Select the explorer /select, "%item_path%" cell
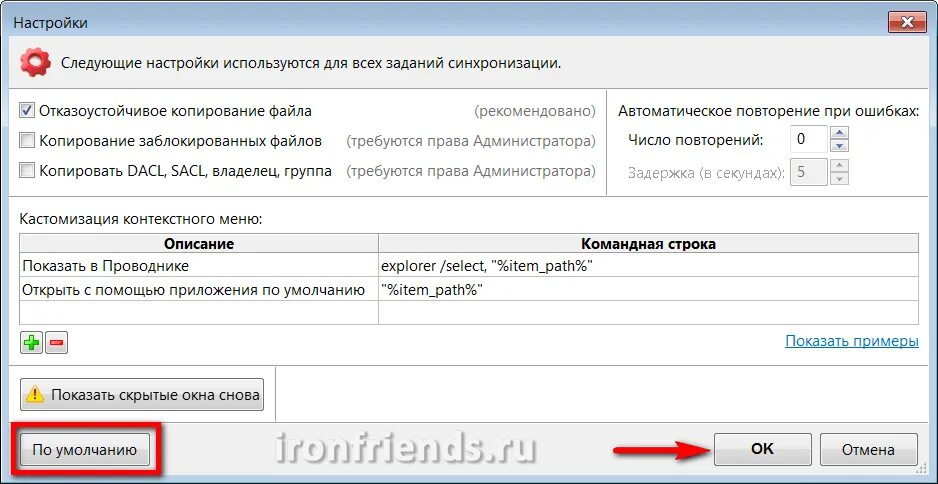The width and height of the screenshot is (938, 484). [x=648, y=265]
